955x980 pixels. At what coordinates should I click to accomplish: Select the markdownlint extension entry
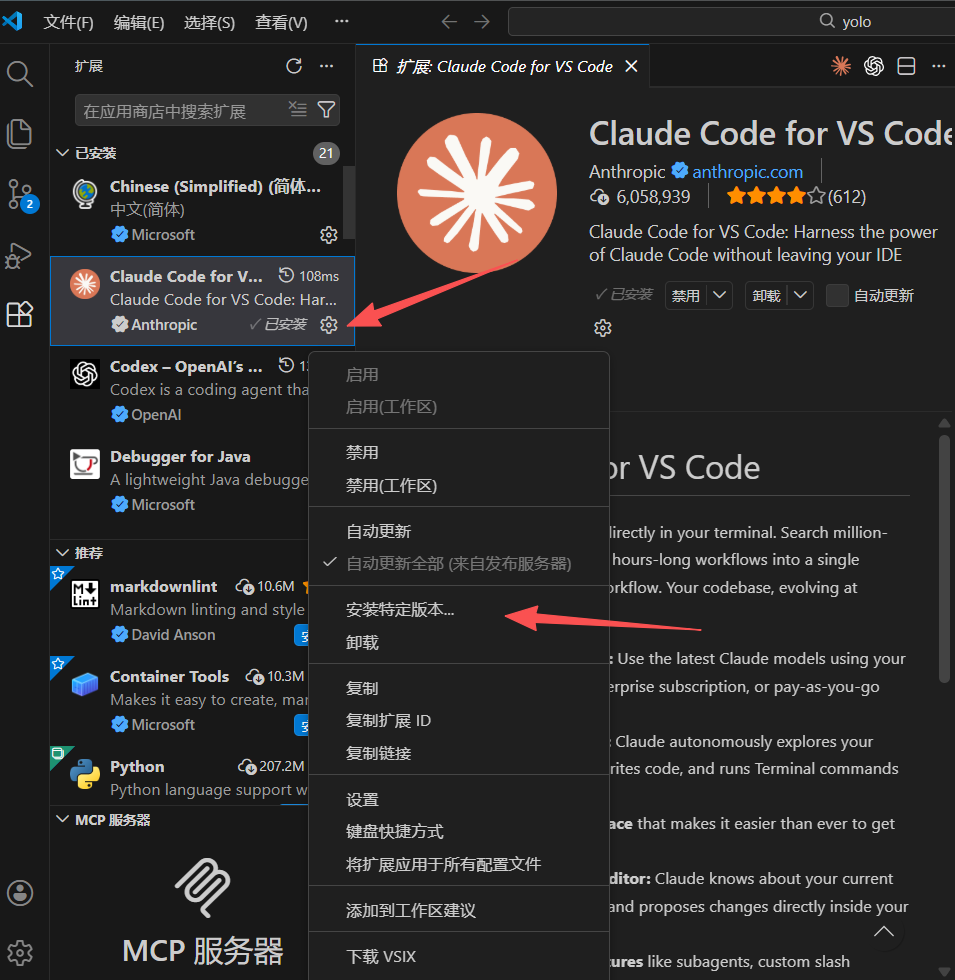coord(181,610)
